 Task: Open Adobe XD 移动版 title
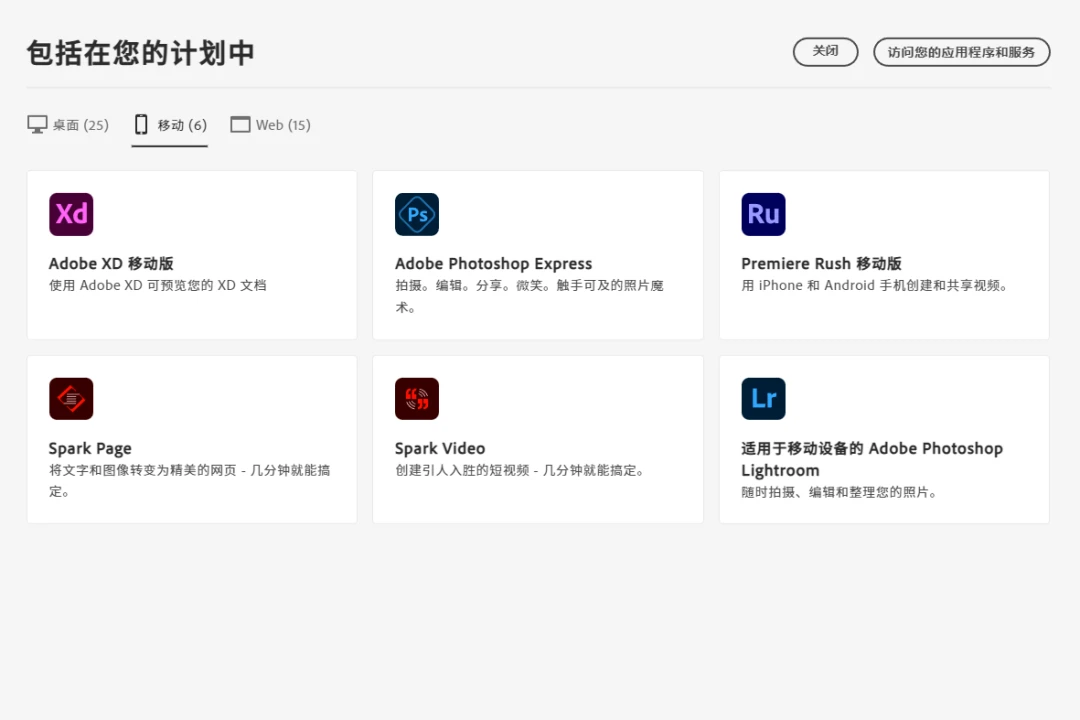click(111, 264)
